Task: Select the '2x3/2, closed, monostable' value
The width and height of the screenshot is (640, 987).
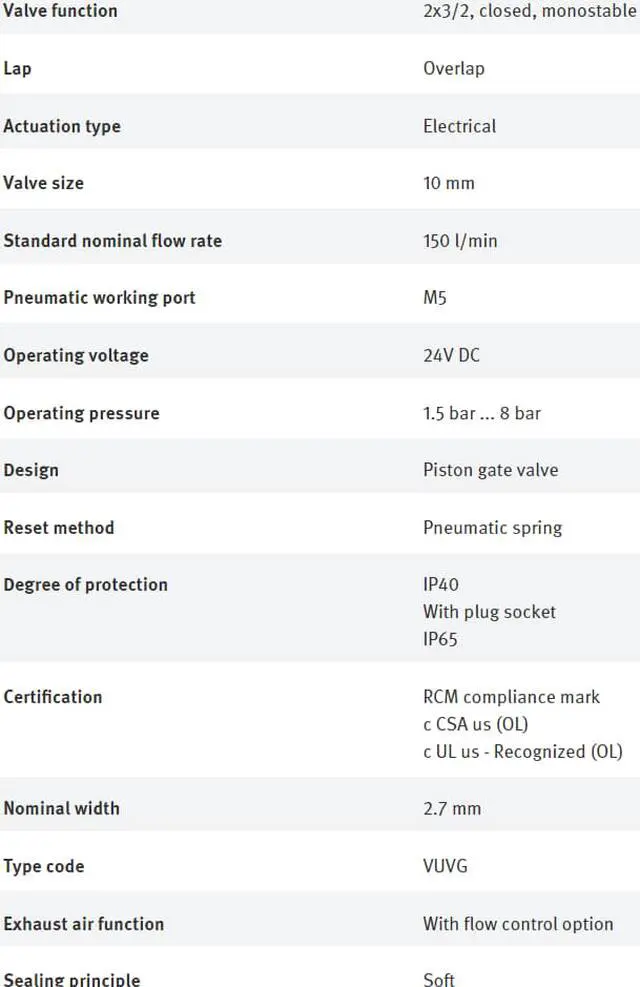Action: coord(529,11)
